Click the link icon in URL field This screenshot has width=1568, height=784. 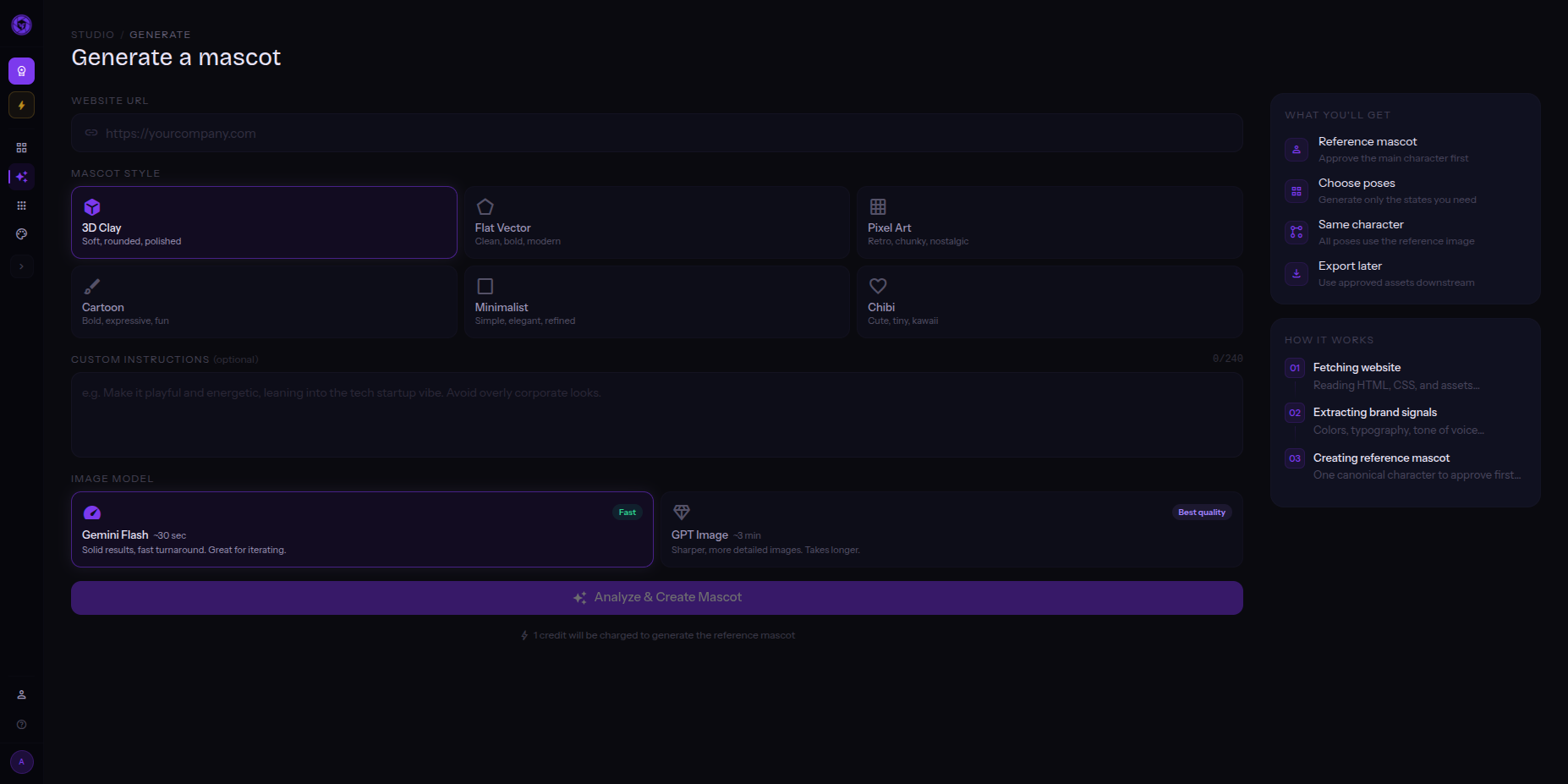91,133
